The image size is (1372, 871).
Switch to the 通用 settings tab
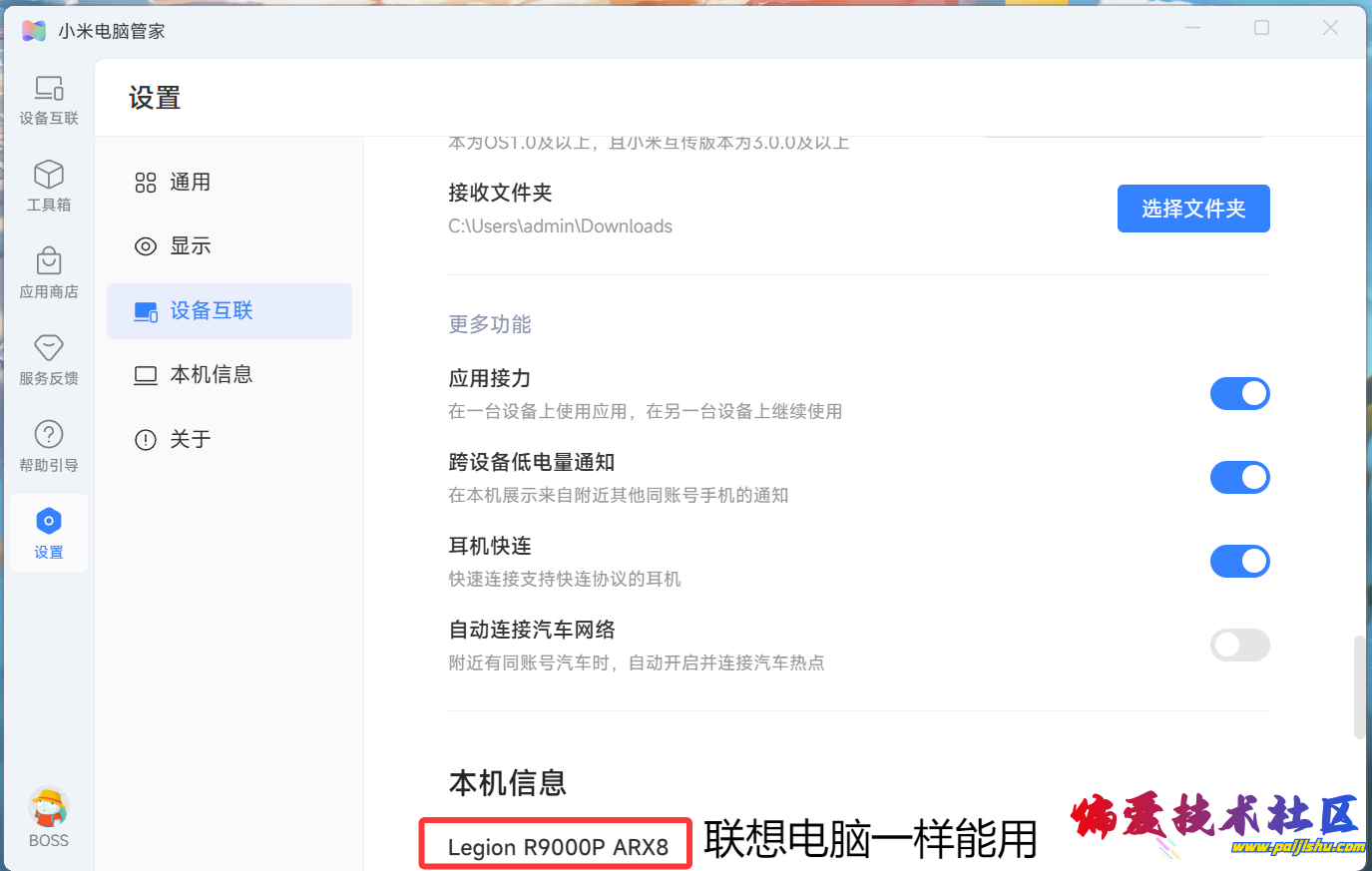click(x=190, y=183)
